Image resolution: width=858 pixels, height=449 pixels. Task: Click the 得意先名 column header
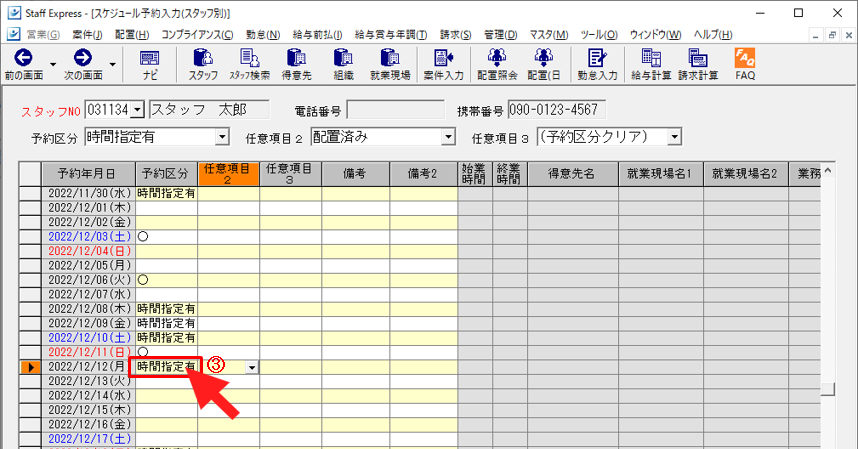(573, 174)
